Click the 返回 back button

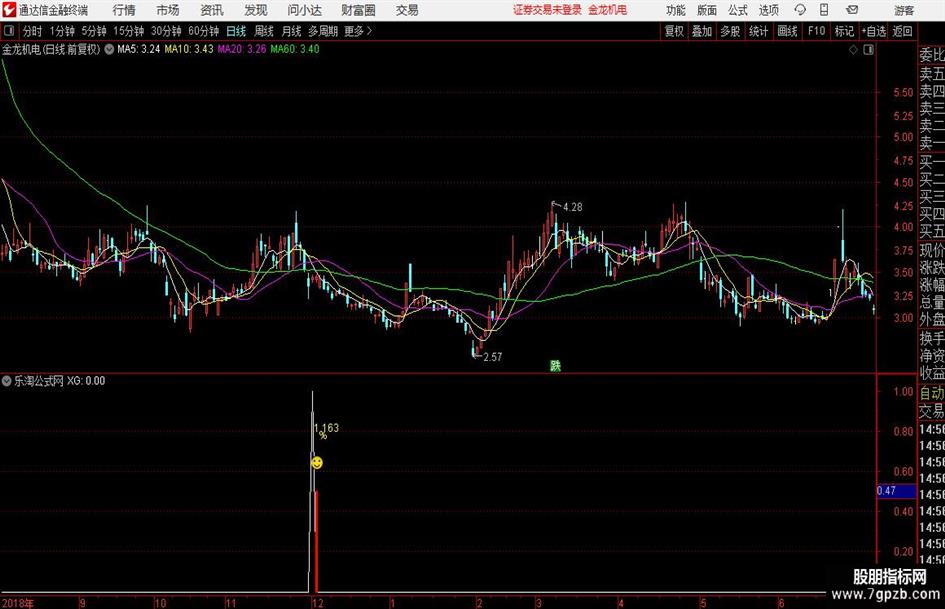[x=902, y=31]
